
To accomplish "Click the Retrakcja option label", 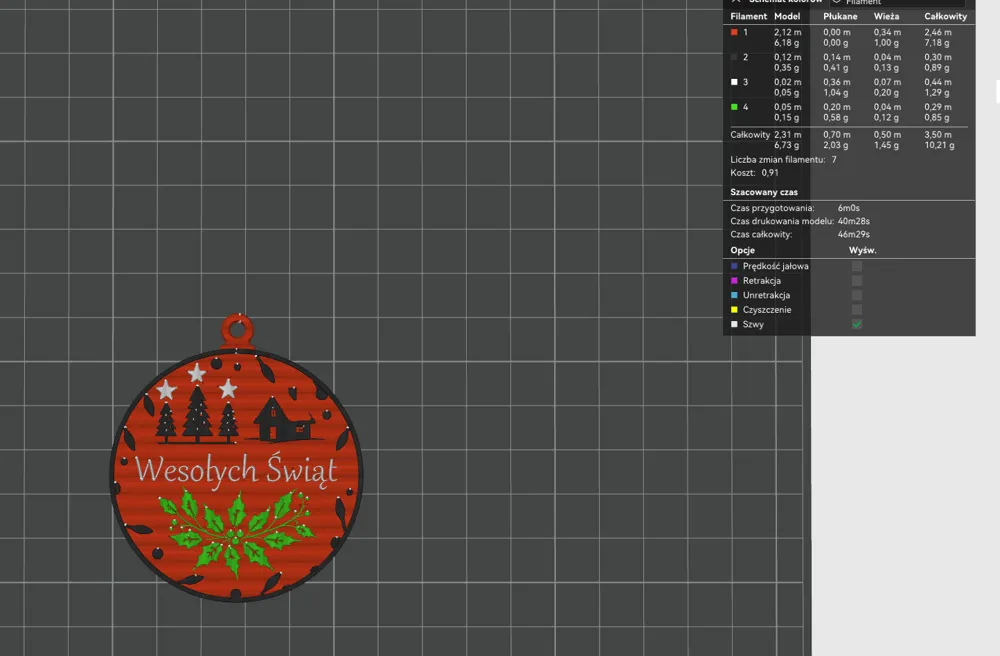I will pos(761,281).
